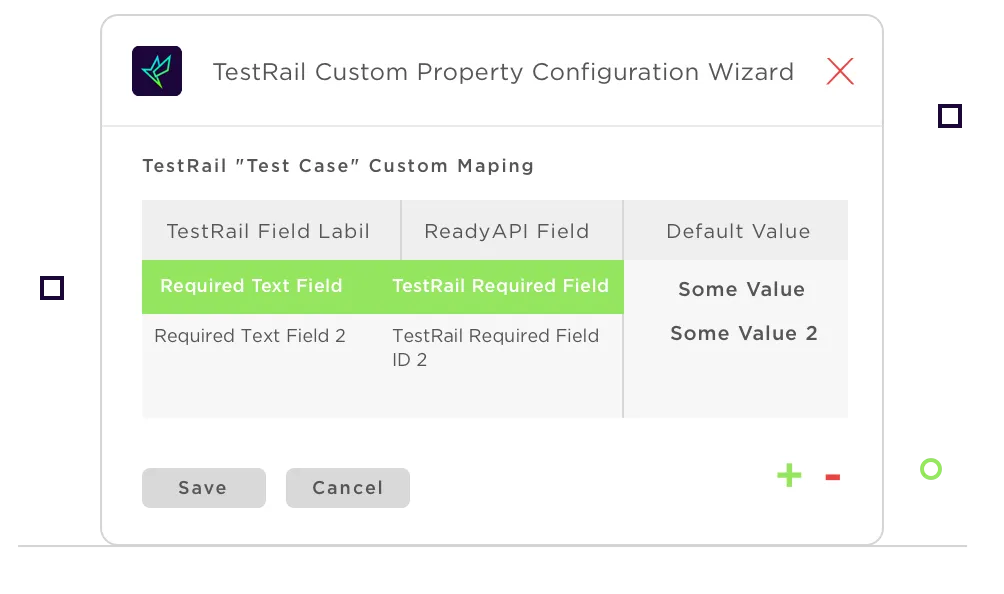
Task: Cancel the configuration wizard
Action: tap(347, 488)
